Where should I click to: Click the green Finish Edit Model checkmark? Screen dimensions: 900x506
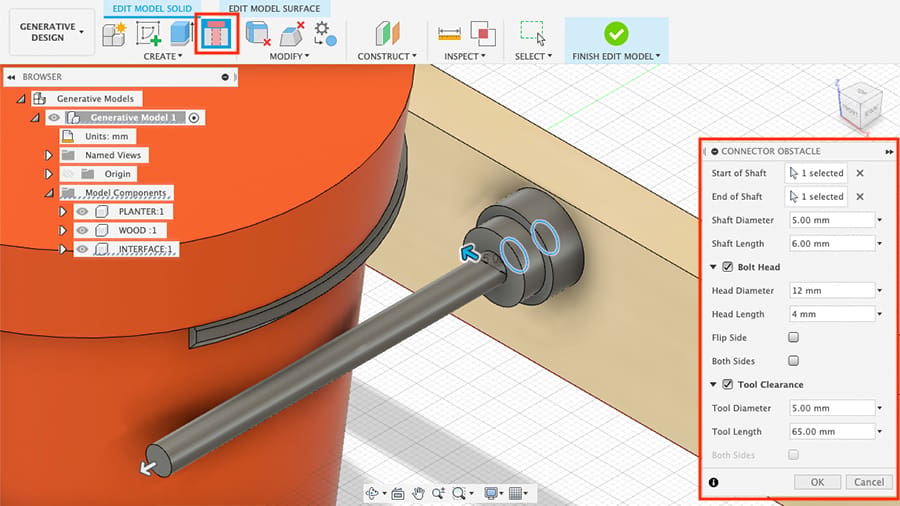[616, 34]
